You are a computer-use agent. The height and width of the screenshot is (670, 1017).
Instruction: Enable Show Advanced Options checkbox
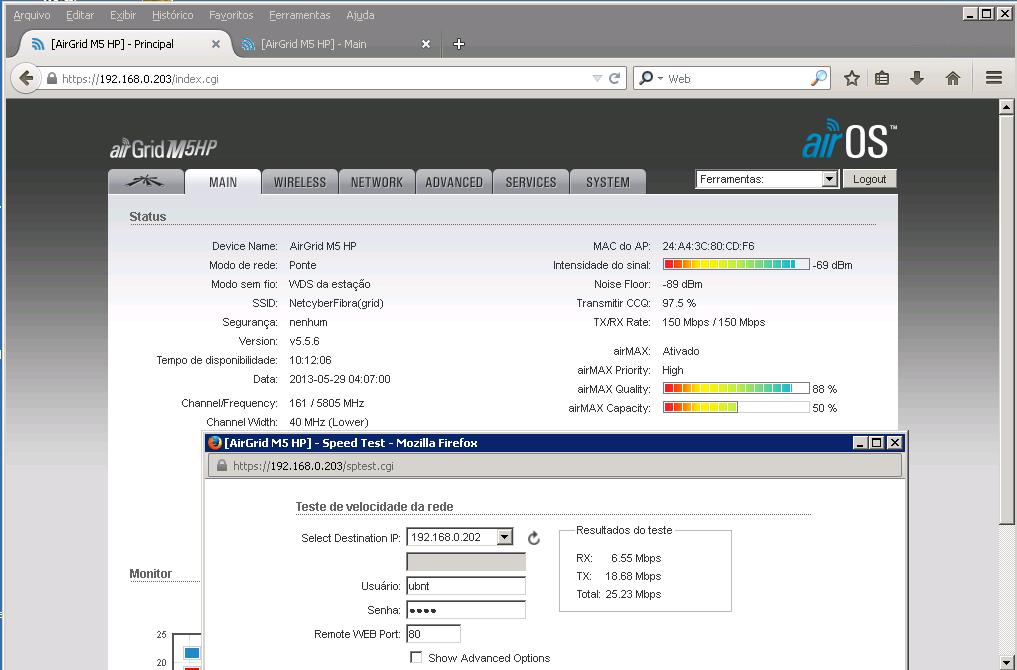(416, 658)
